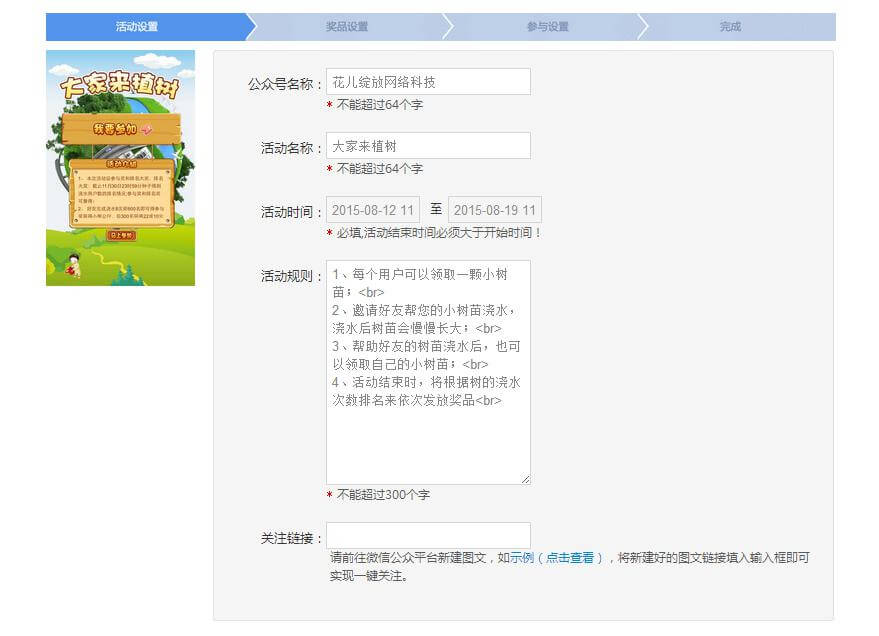This screenshot has height=636, width=879.
Task: Open the start date picker 2015-08-12
Action: pos(373,210)
